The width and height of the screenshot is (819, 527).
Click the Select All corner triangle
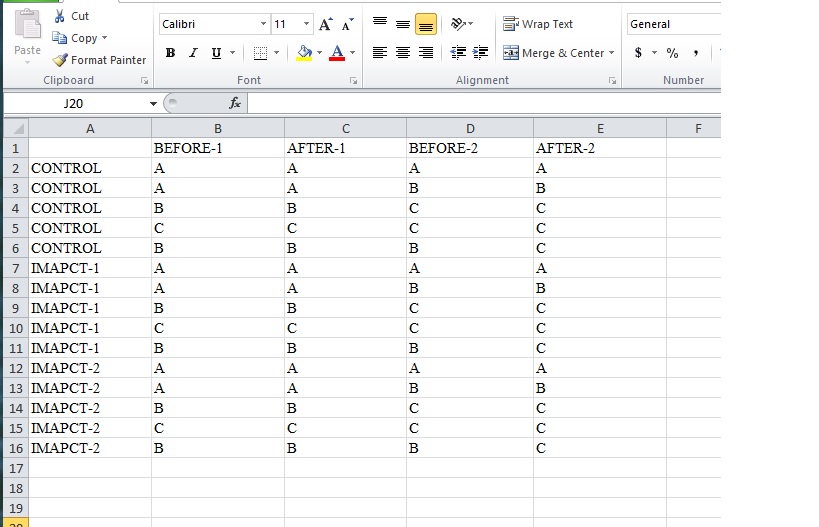(16, 128)
